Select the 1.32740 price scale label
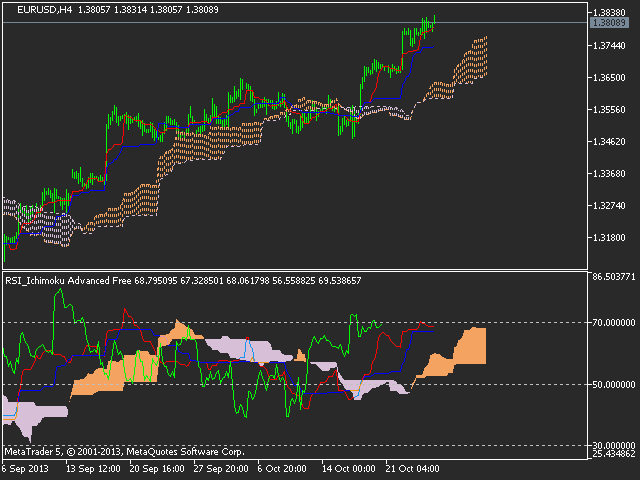The width and height of the screenshot is (640, 480). (x=608, y=206)
